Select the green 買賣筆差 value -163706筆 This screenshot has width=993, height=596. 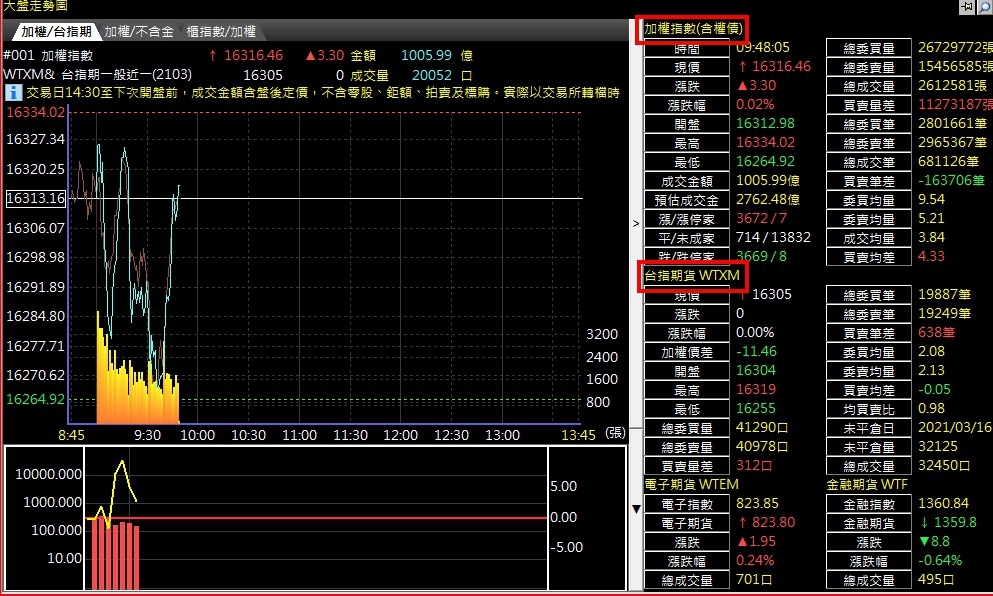951,181
